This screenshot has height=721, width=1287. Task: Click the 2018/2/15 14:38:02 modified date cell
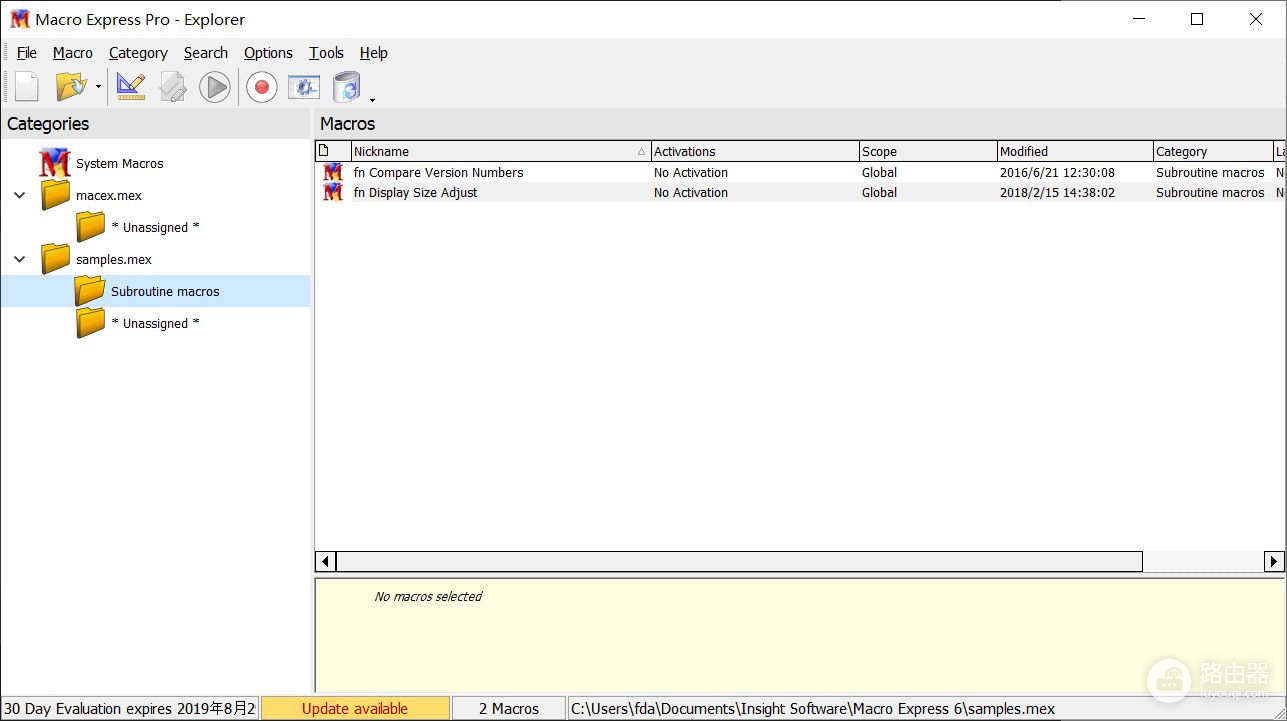click(1057, 192)
